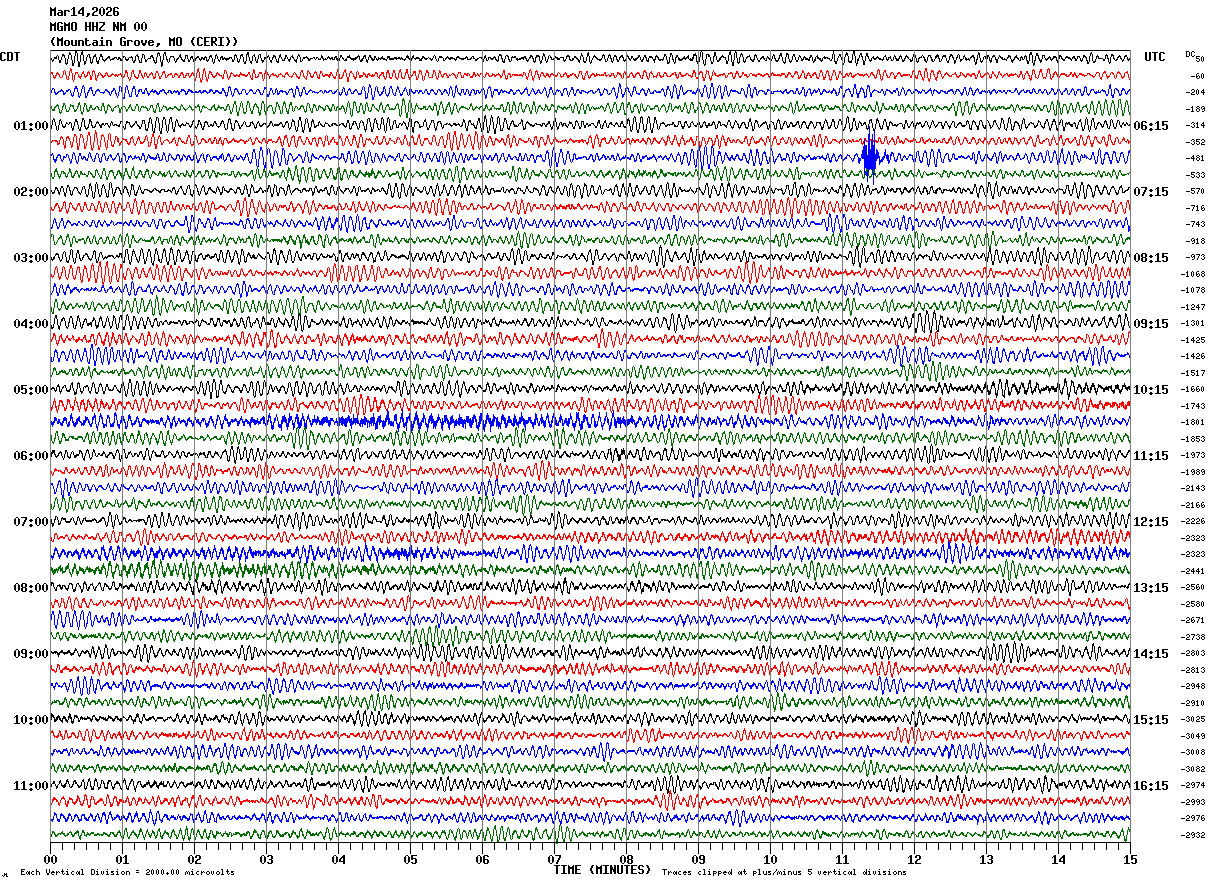Click the Traces clipped footer note

(x=784, y=873)
